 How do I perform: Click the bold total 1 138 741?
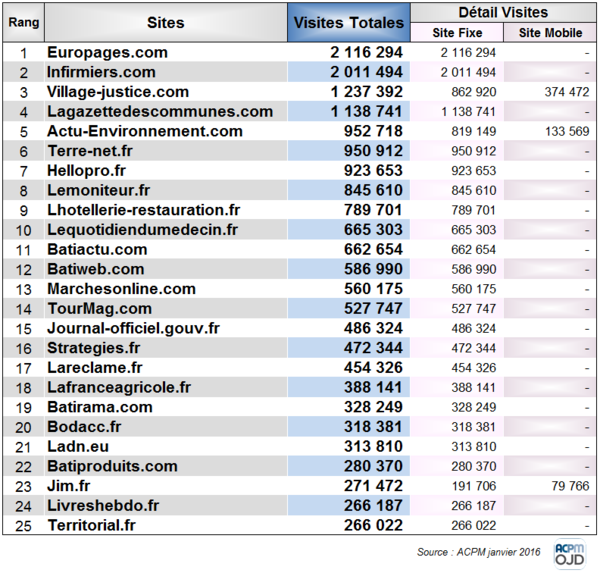point(367,111)
